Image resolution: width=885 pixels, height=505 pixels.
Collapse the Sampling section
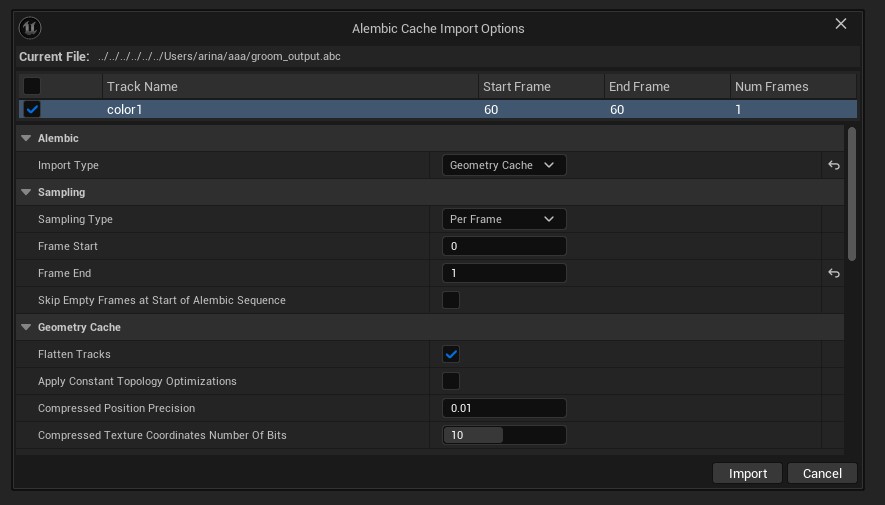[26, 192]
